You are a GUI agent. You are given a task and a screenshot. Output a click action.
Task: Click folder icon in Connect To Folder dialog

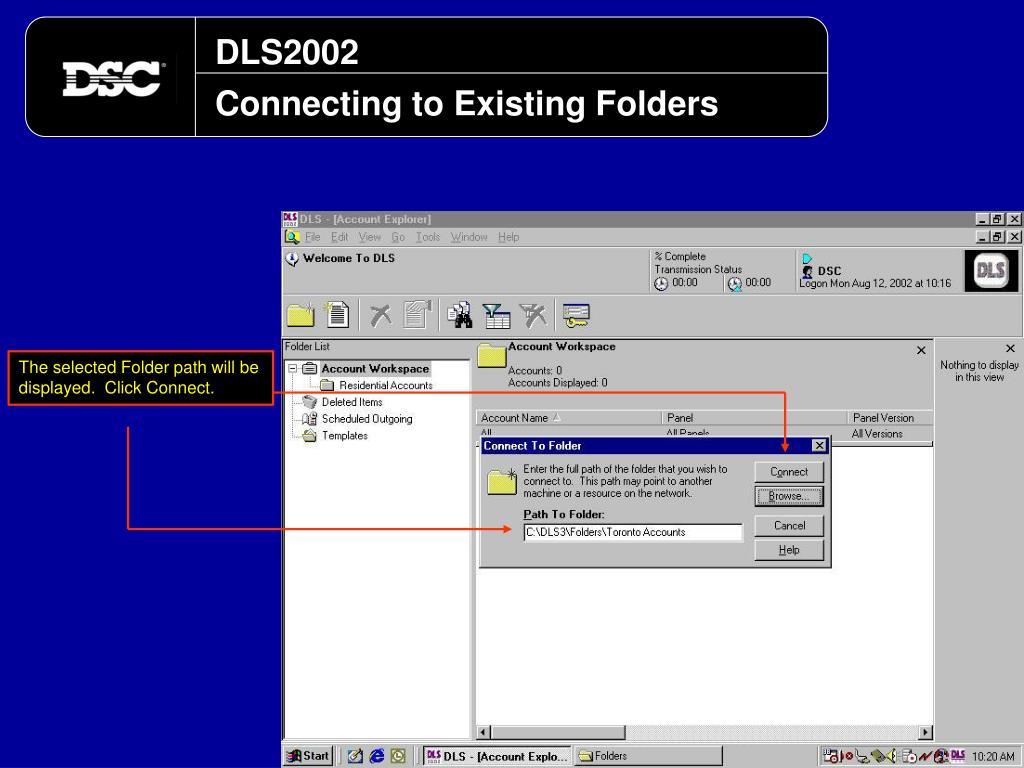tap(503, 481)
